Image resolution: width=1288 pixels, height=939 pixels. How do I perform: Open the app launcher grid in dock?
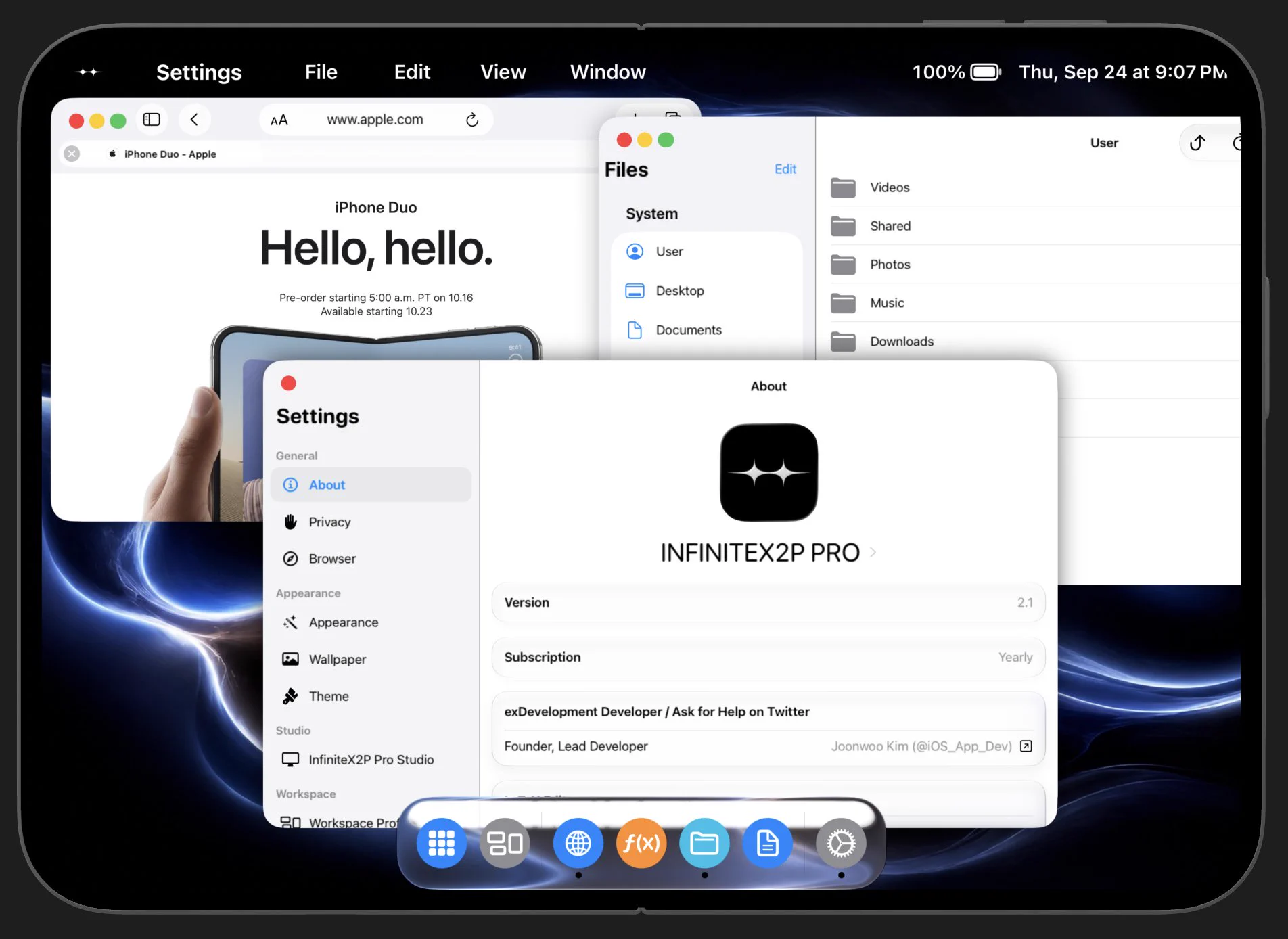pos(441,843)
